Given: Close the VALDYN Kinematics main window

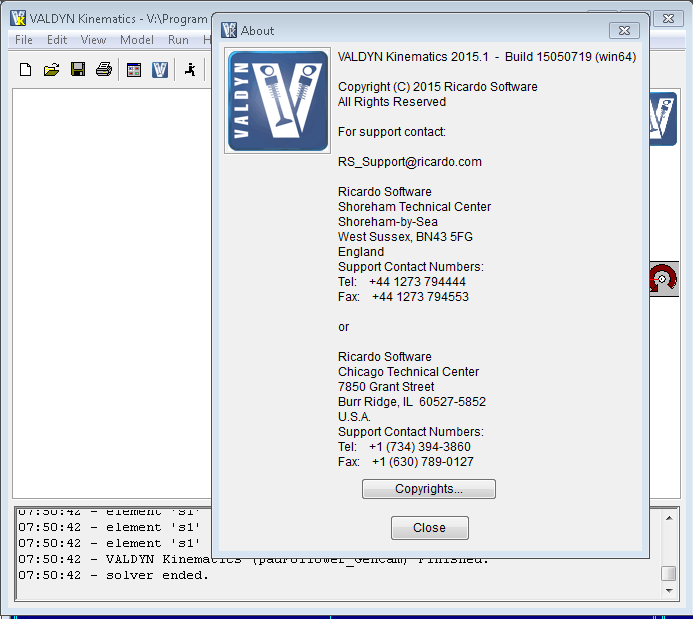Looking at the screenshot, I should pos(668,19).
